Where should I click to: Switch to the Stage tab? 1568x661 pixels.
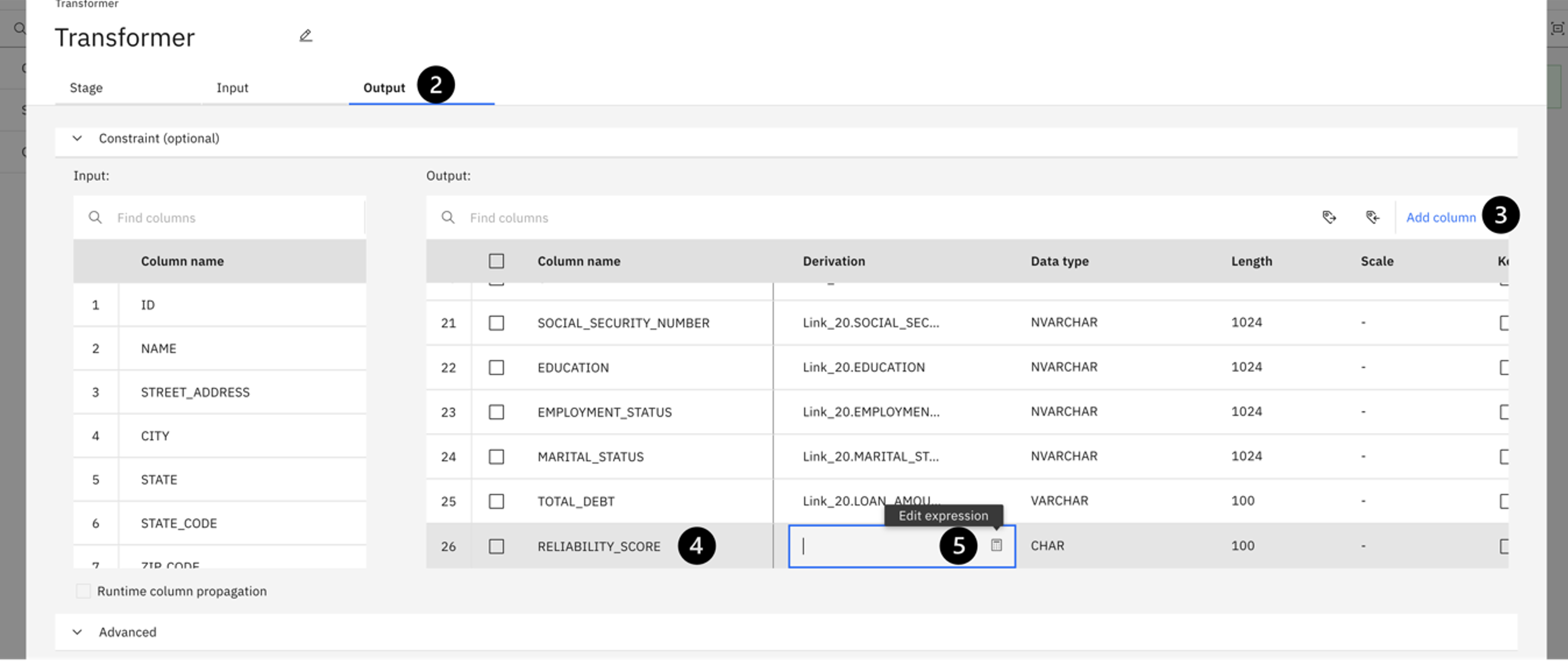(86, 88)
